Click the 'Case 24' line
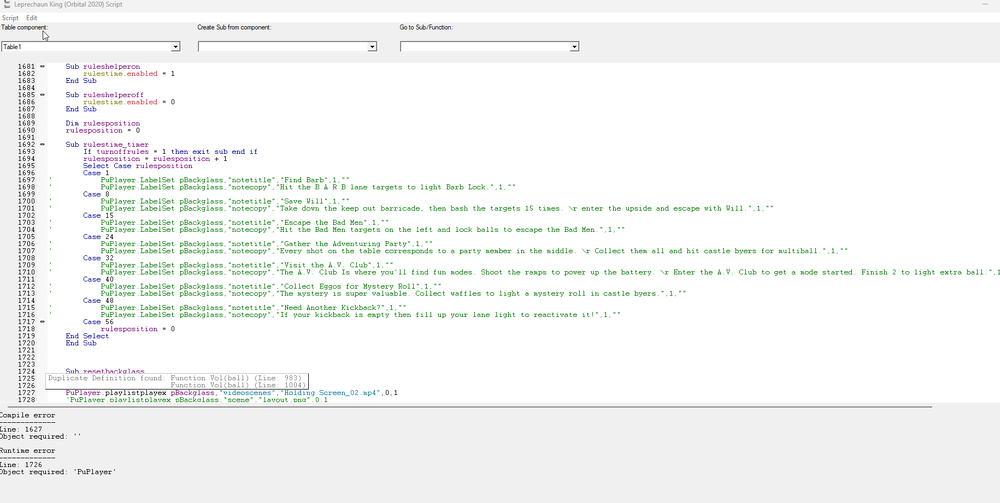1000x503 pixels. [98, 237]
